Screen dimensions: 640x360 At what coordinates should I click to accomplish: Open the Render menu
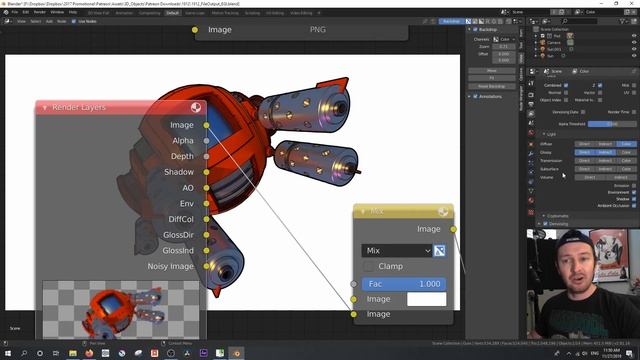point(40,12)
